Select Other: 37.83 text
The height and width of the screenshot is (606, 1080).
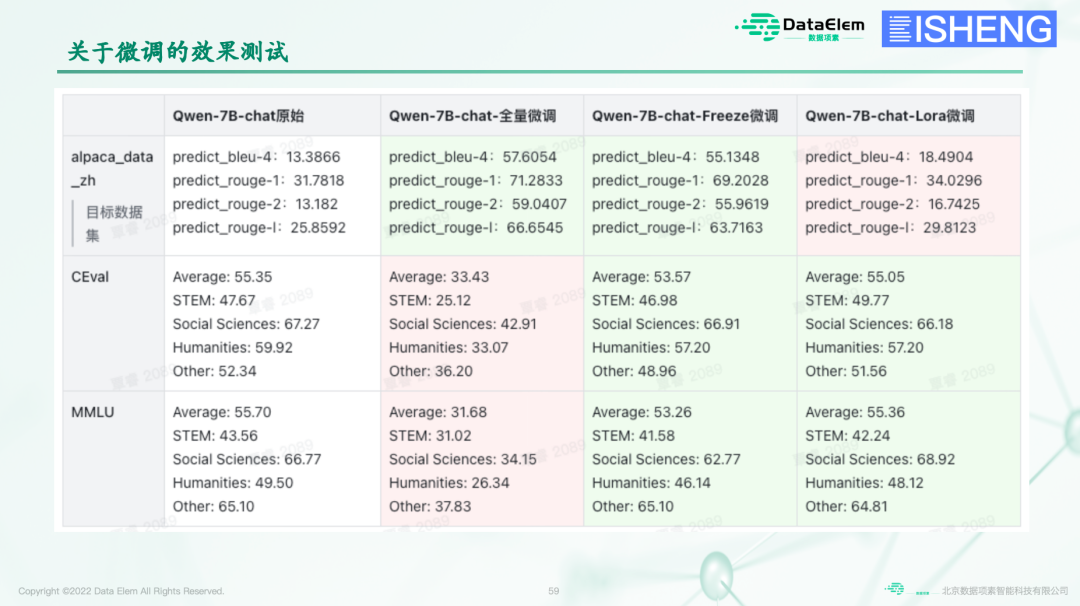(430, 506)
